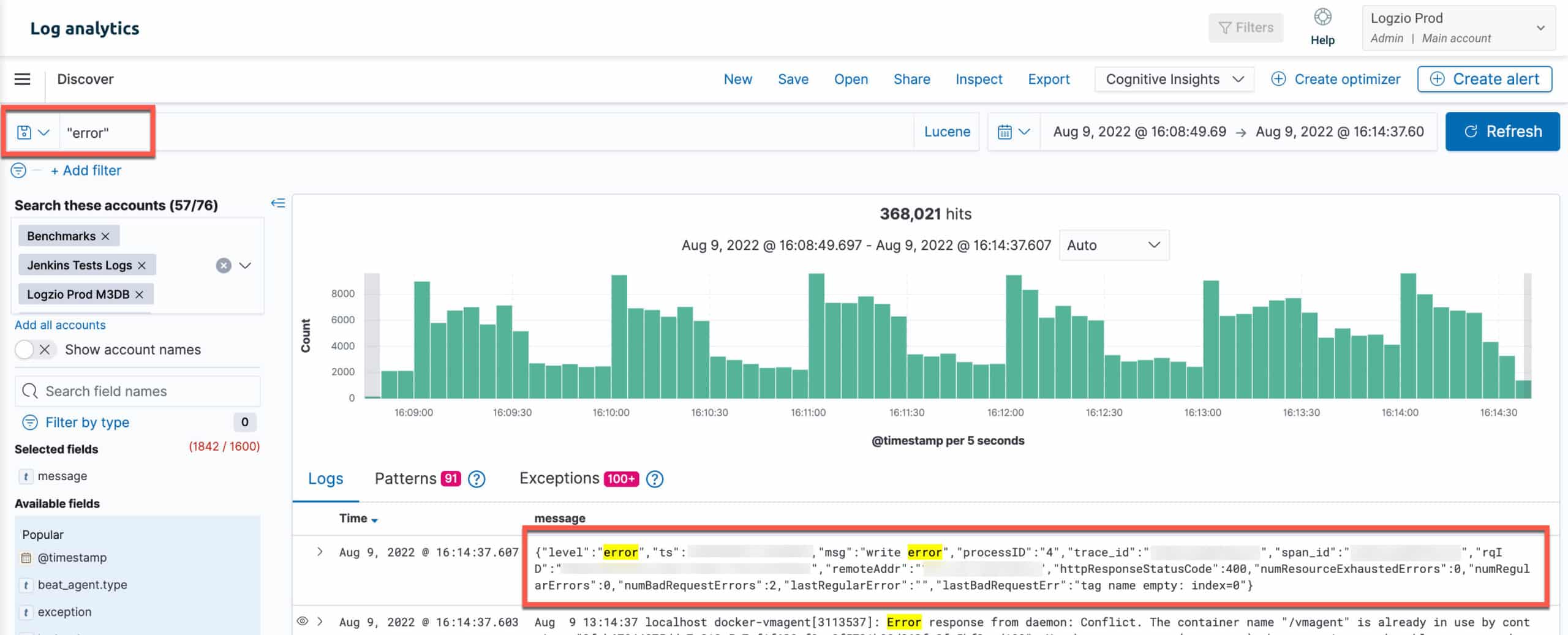
Task: Switch to the Logs tab
Action: click(325, 479)
